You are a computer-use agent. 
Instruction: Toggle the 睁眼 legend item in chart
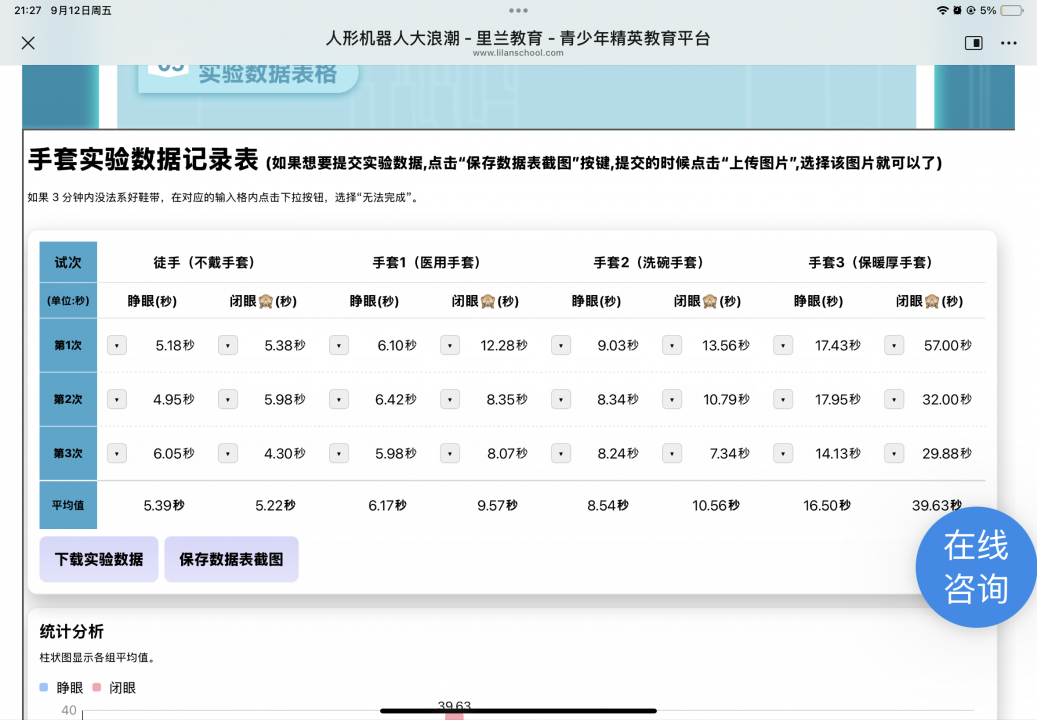tap(61, 688)
